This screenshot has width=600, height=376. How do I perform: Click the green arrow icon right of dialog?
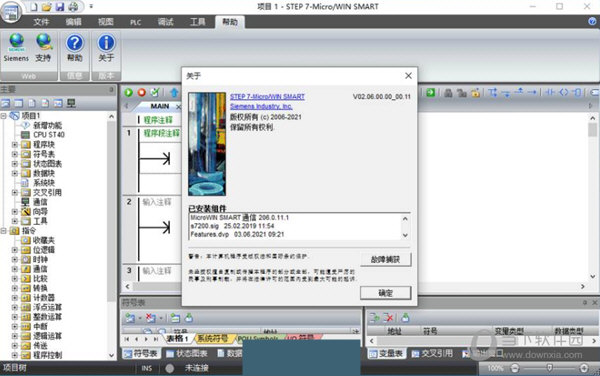point(430,93)
